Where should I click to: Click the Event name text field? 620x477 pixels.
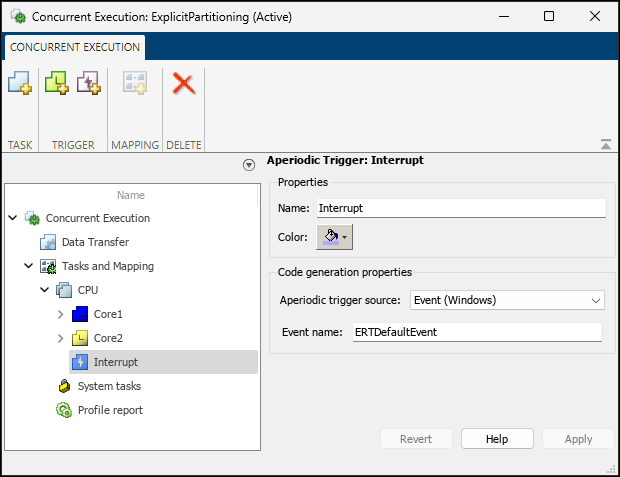[475, 332]
